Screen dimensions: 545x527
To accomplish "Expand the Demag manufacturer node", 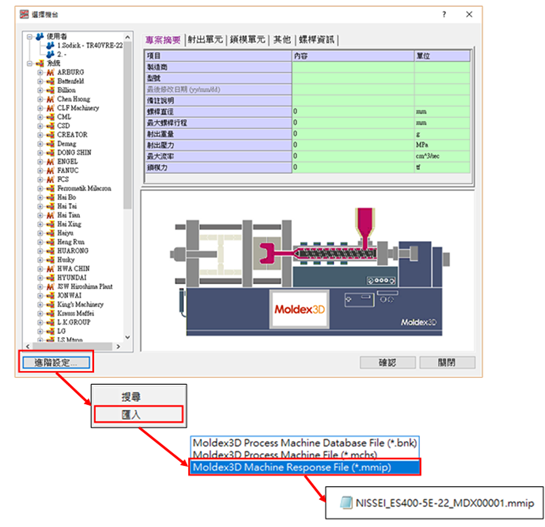I will click(x=40, y=144).
